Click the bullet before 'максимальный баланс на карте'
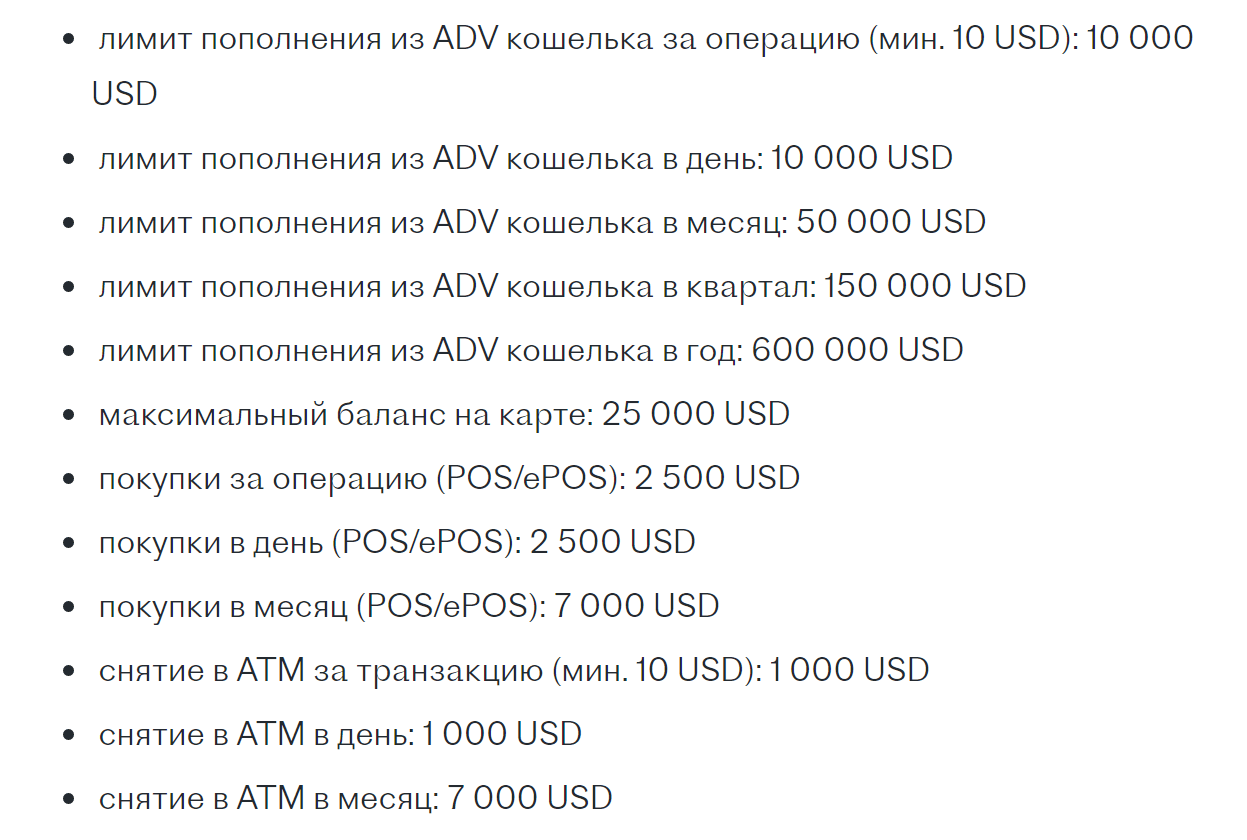The image size is (1247, 840). click(x=69, y=414)
